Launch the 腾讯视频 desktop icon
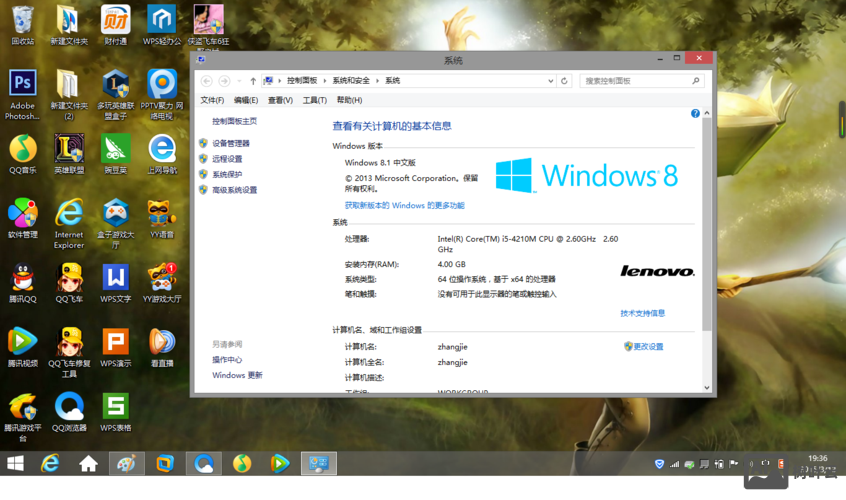846x500 pixels. [x=23, y=346]
